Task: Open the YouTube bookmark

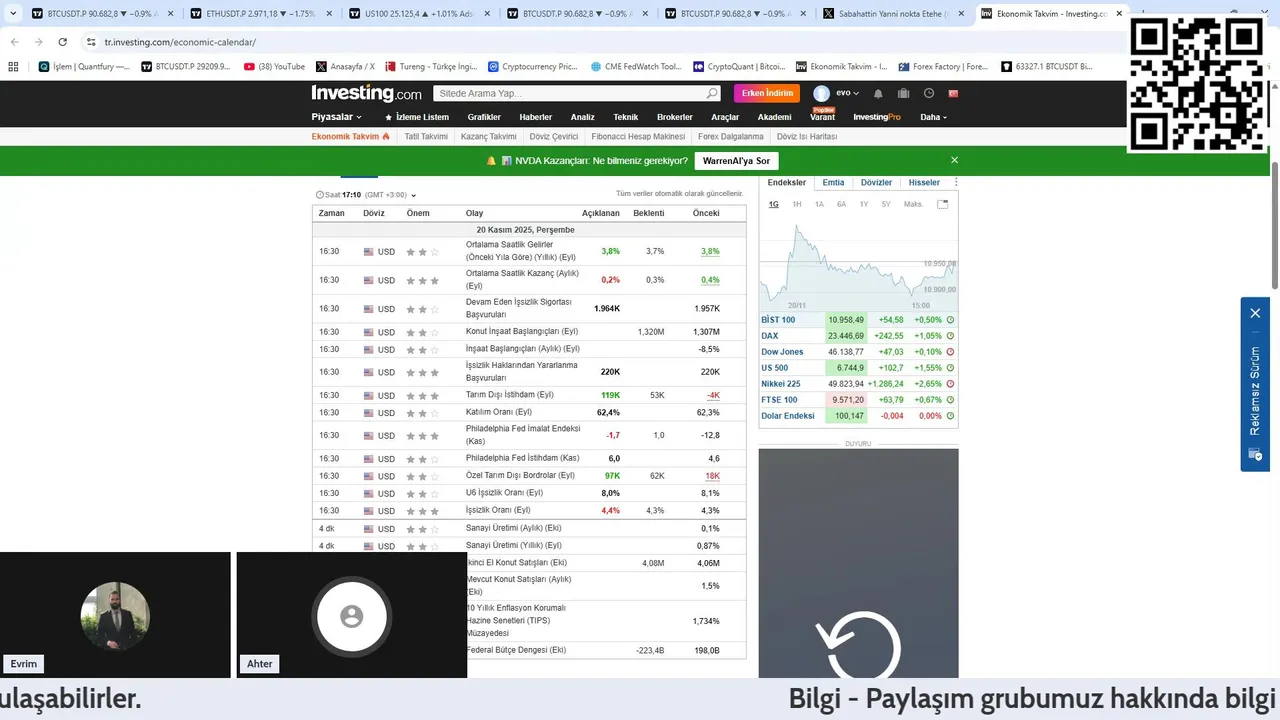Action: coord(273,67)
